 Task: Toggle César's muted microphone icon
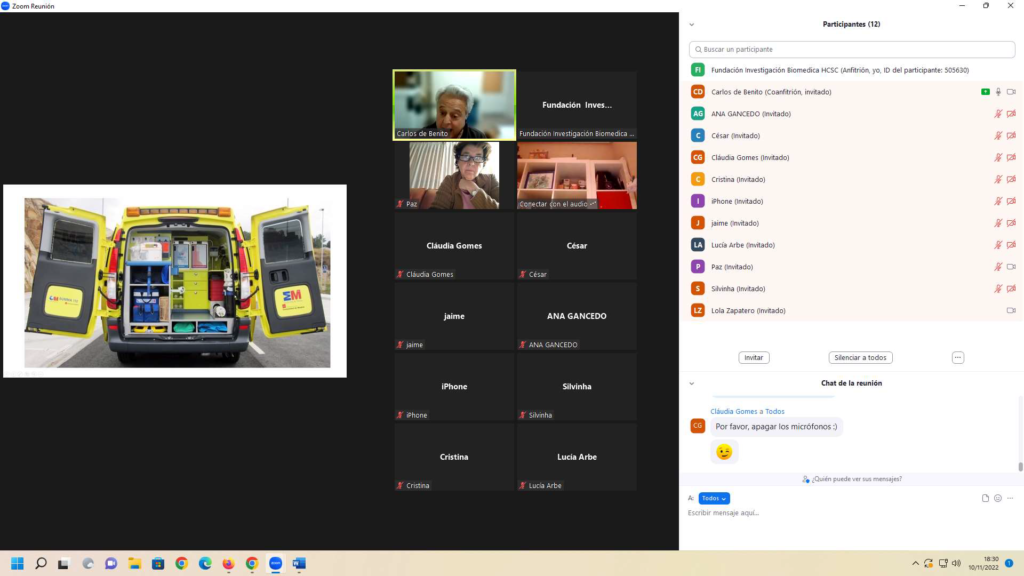tap(998, 136)
